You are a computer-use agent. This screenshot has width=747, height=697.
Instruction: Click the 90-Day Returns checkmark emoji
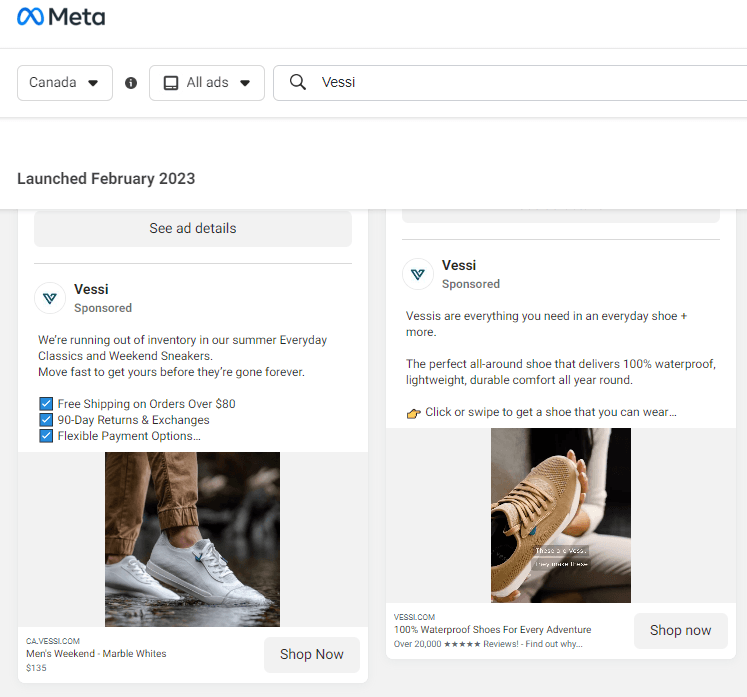coord(46,420)
